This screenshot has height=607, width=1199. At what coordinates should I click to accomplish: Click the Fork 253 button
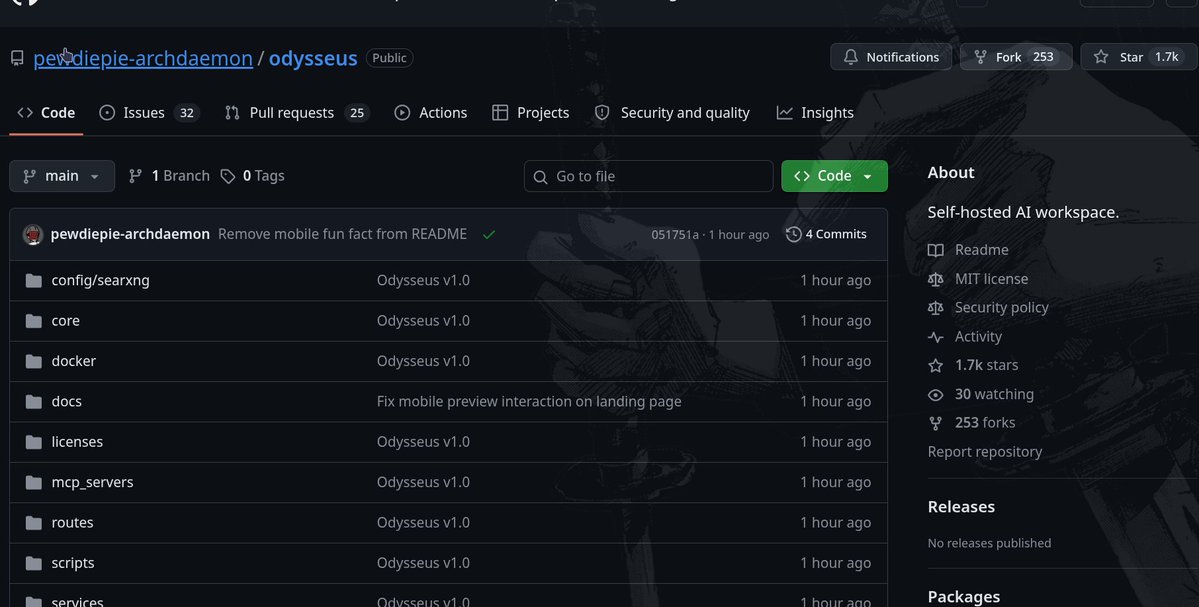pyautogui.click(x=1016, y=57)
